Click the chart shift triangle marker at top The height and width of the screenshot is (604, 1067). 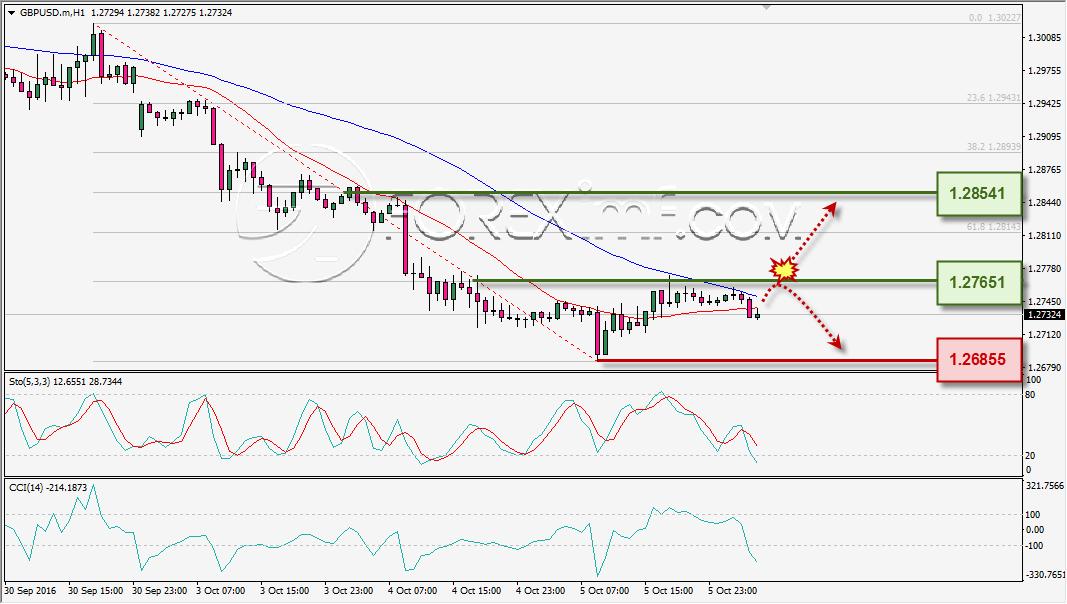tap(767, 7)
